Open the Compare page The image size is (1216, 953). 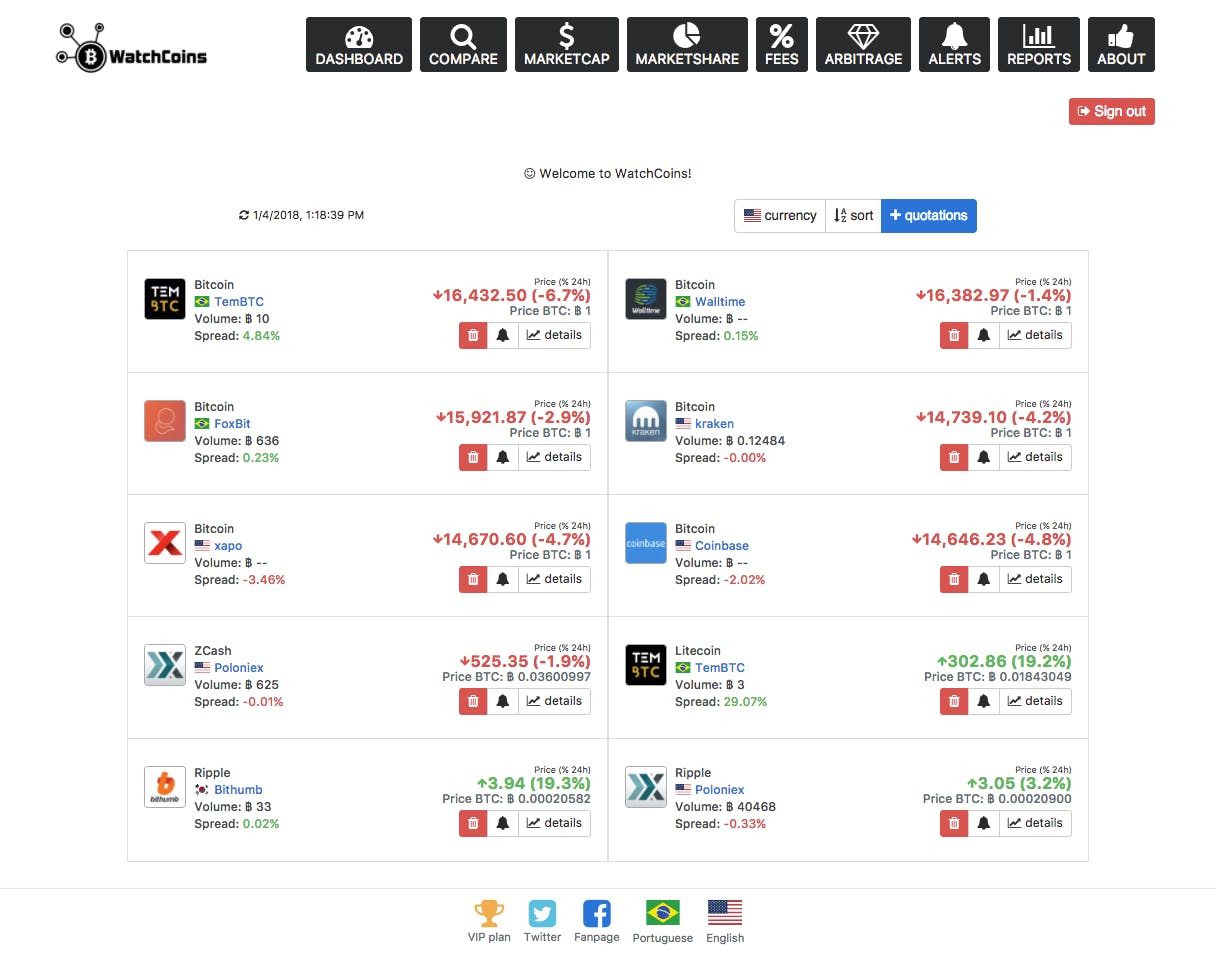[x=463, y=45]
